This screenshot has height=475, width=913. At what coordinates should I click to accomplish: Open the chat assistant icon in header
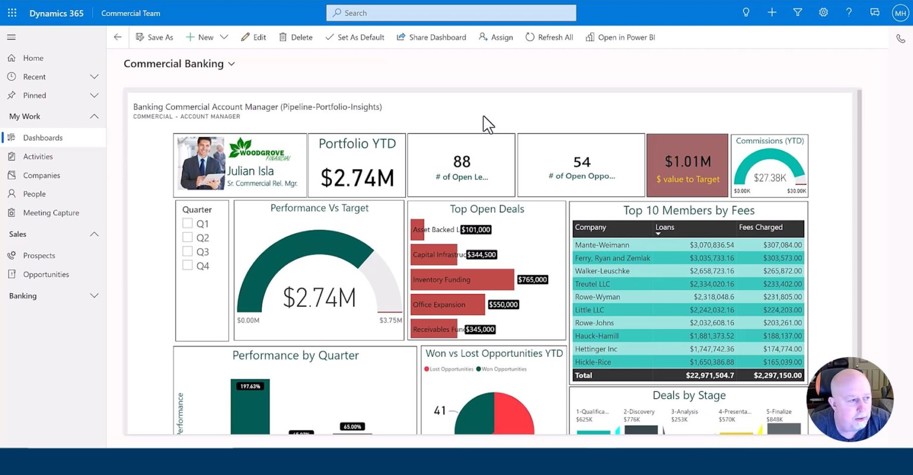tap(874, 12)
